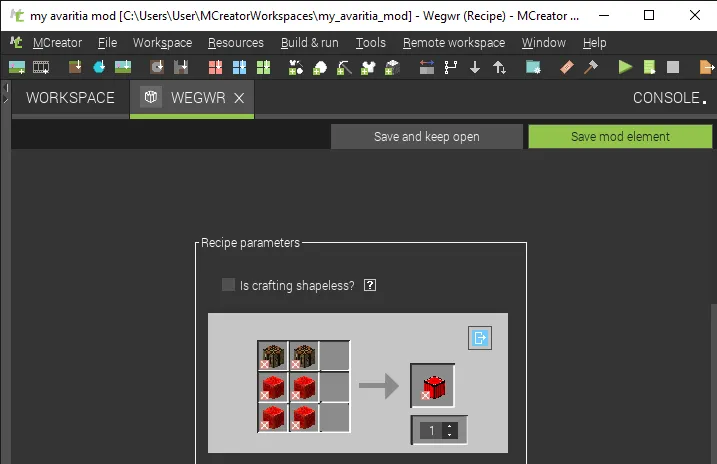Select center crafting slot with red block
Viewport: 717px width, 464px height.
coord(304,386)
